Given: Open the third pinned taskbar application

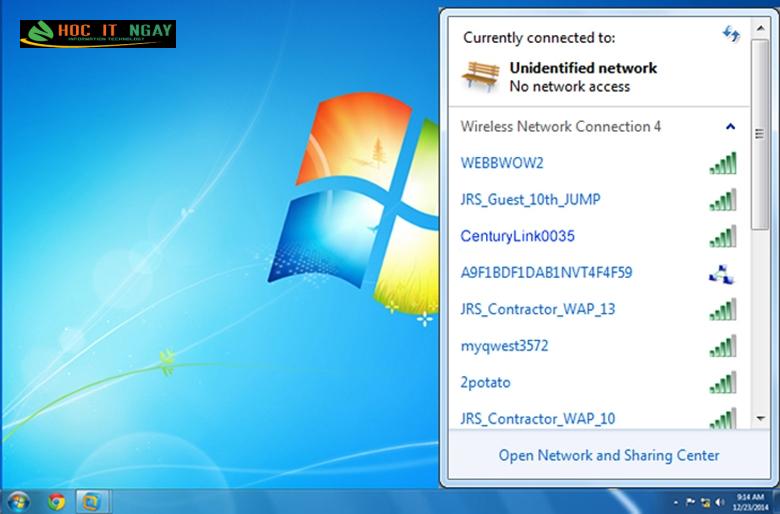Looking at the screenshot, I should [x=93, y=501].
